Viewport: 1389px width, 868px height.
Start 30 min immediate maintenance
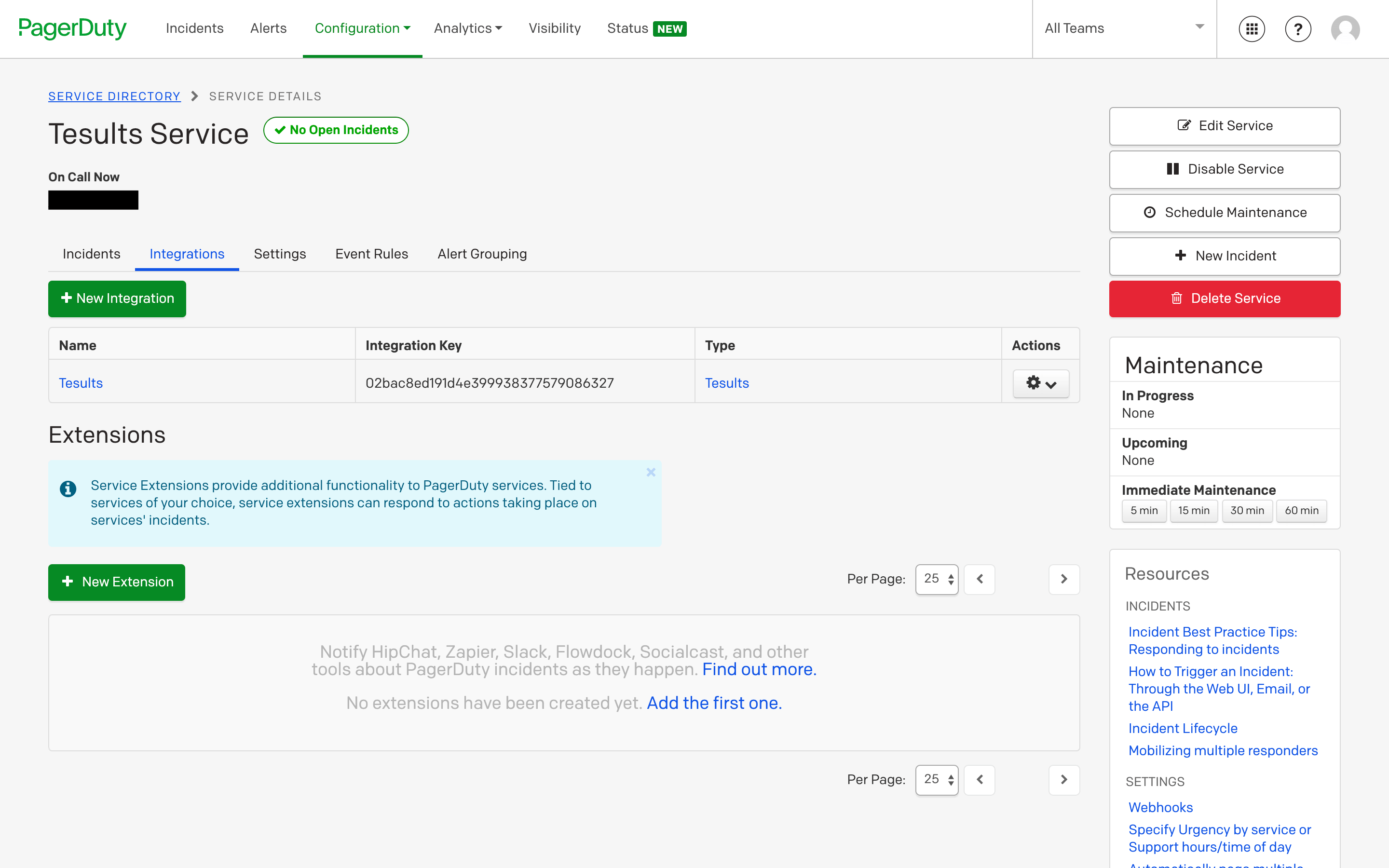point(1247,510)
